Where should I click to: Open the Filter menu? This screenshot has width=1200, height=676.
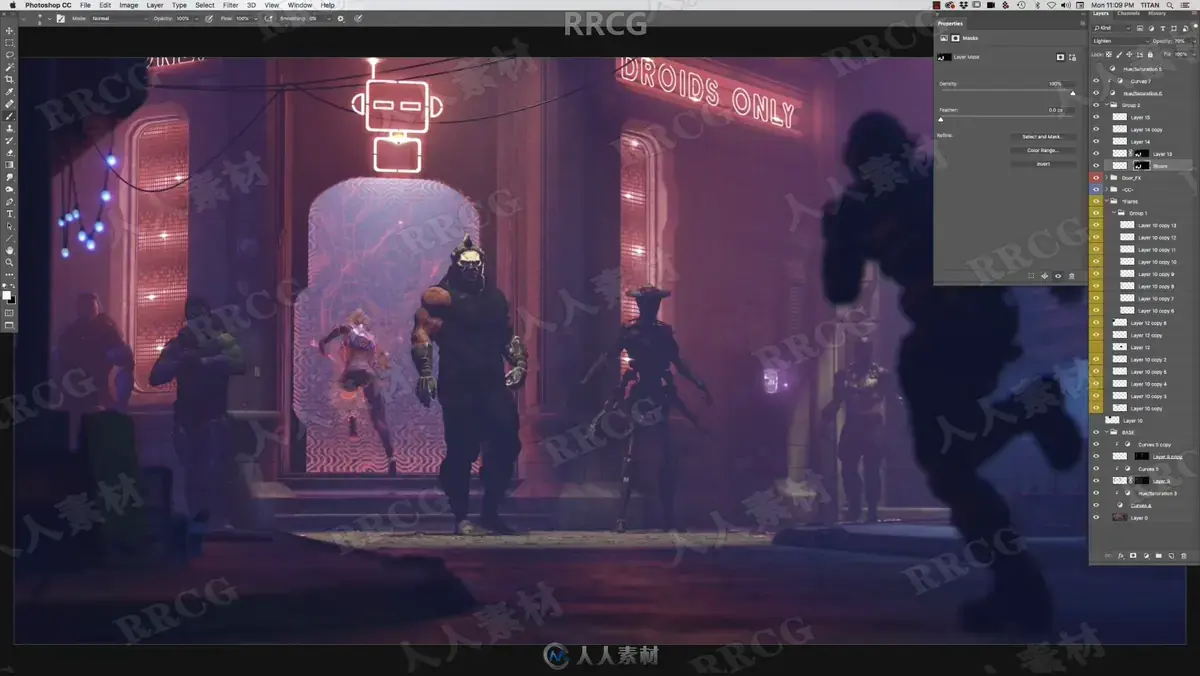[231, 5]
